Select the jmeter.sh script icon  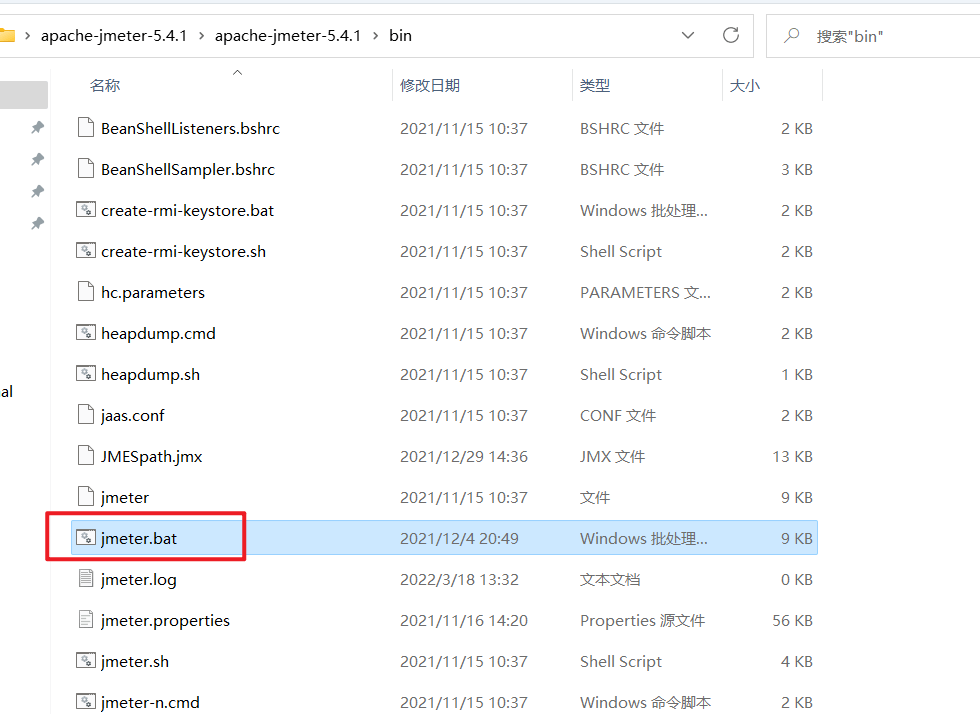[x=86, y=660]
